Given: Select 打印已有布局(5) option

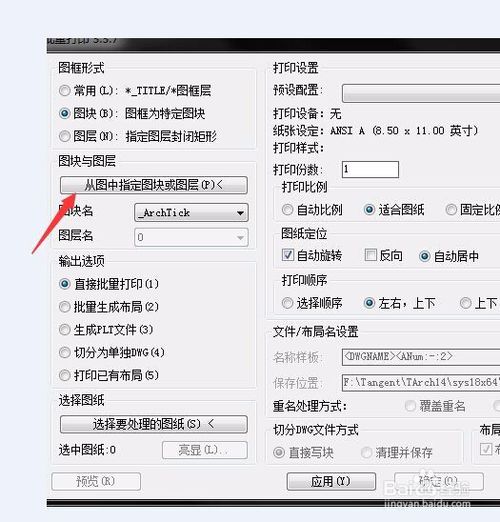Looking at the screenshot, I should point(64,375).
